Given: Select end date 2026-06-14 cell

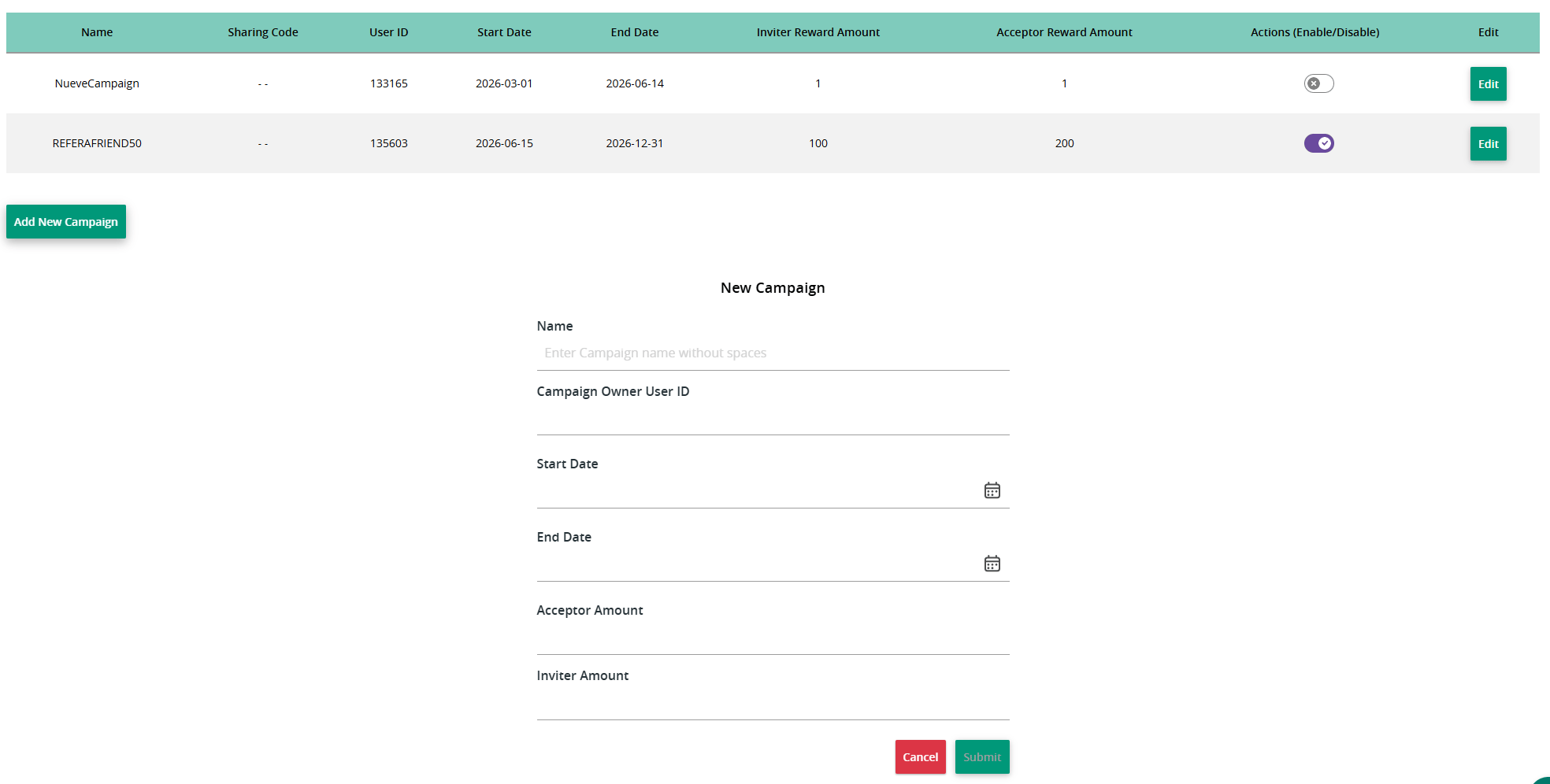Looking at the screenshot, I should coord(635,83).
